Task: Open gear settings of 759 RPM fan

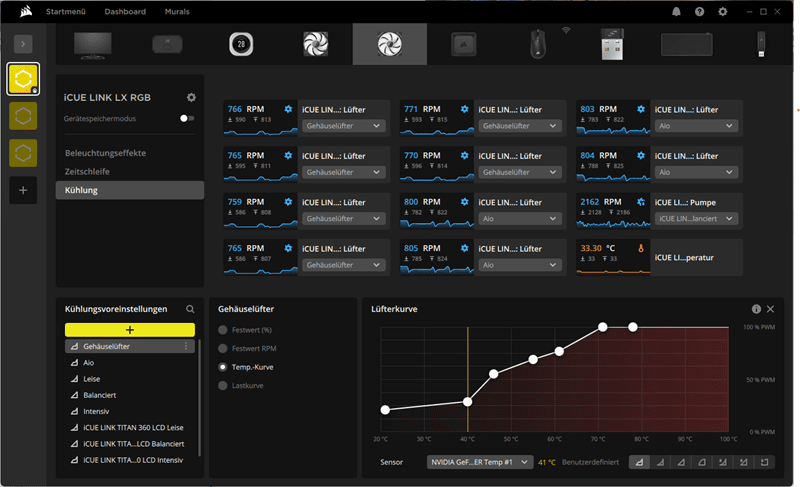Action: [288, 202]
